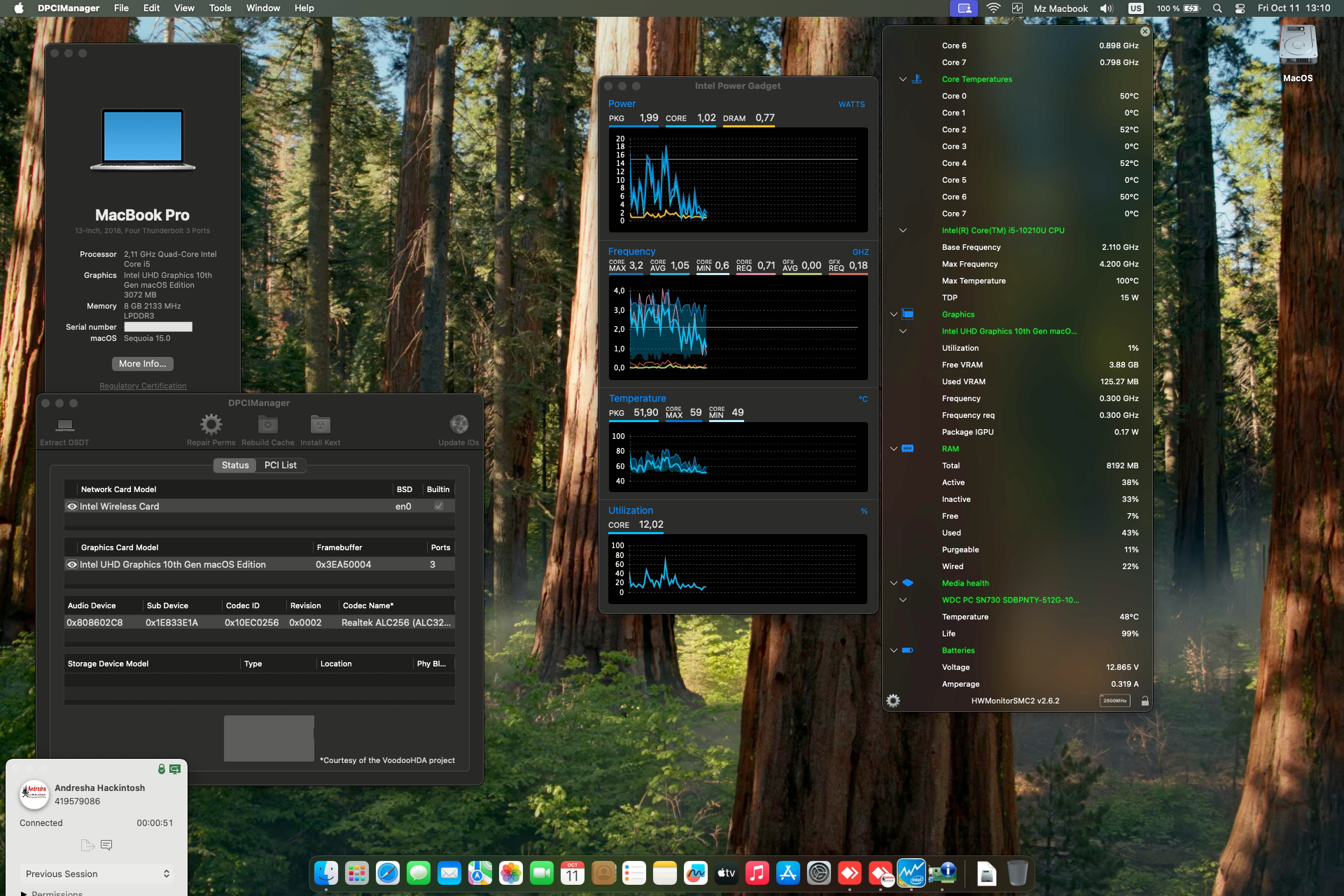The height and width of the screenshot is (896, 1344).
Task: Collapse the Core Temperatures section
Action: [x=902, y=79]
